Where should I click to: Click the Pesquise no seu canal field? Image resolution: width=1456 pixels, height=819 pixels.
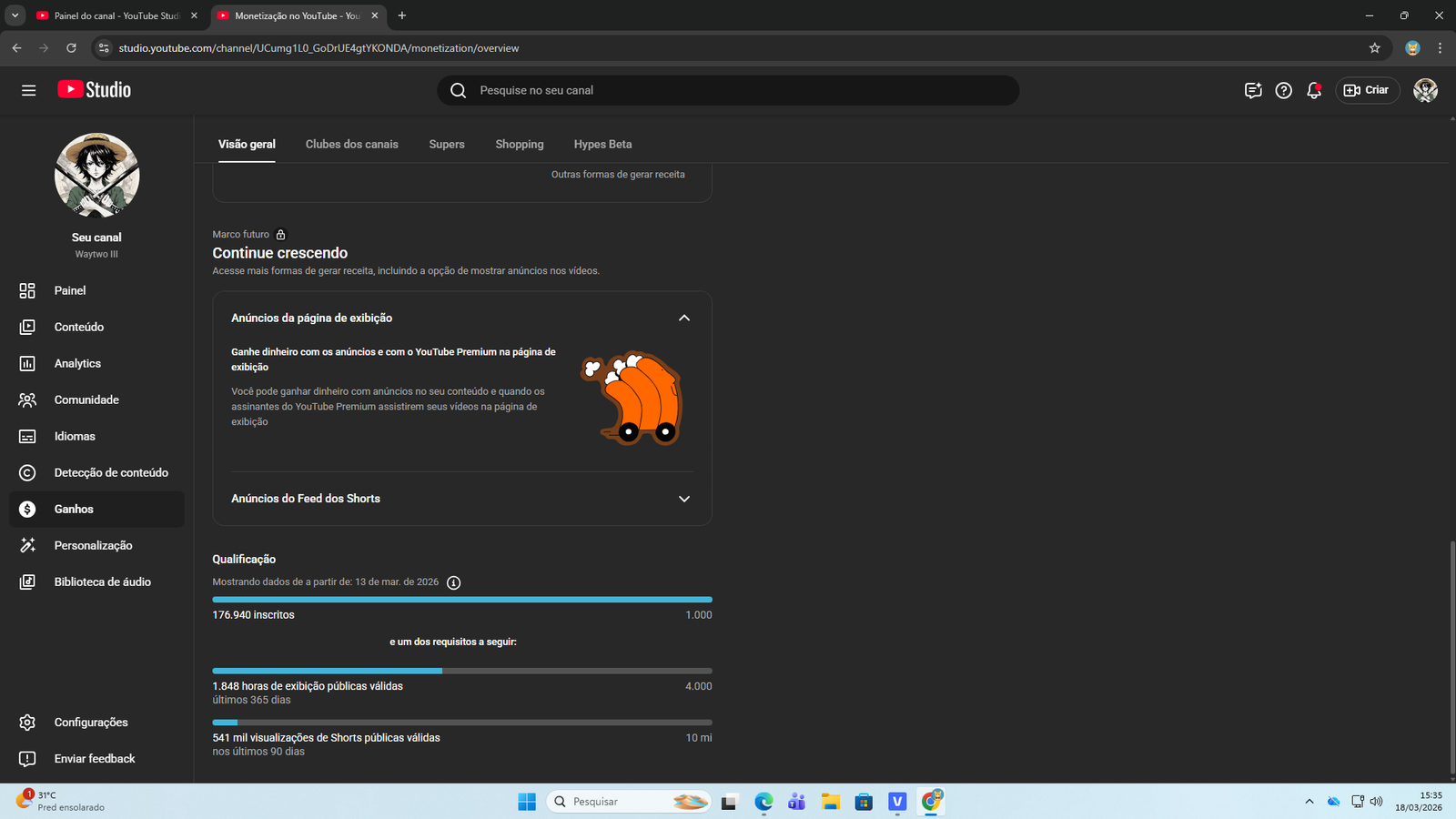click(x=728, y=90)
